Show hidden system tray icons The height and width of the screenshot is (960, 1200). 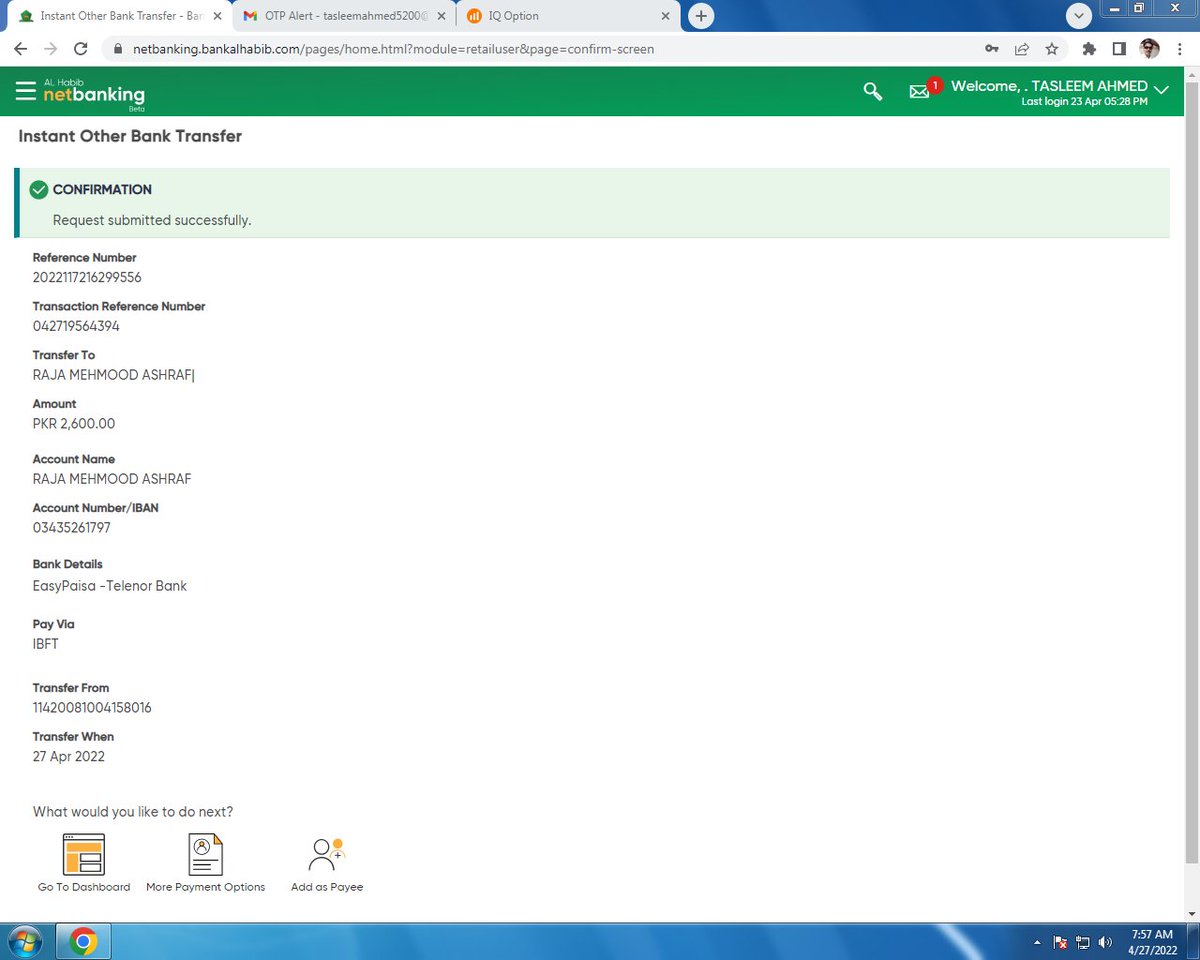1039,943
